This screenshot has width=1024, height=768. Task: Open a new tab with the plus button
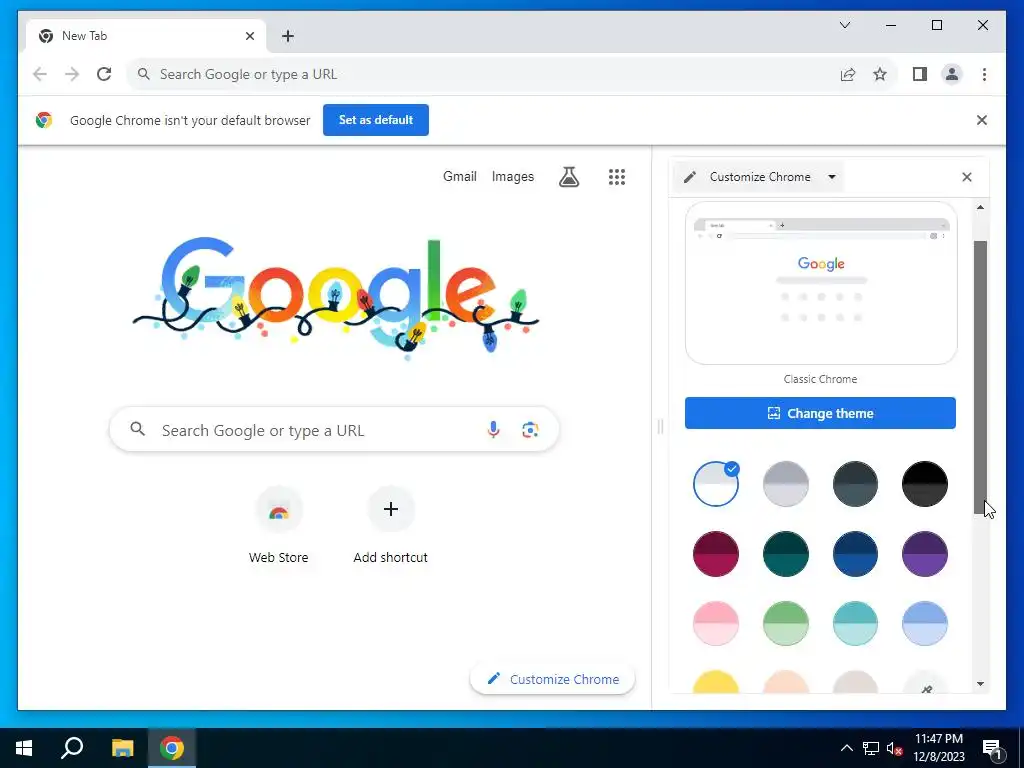coord(288,36)
